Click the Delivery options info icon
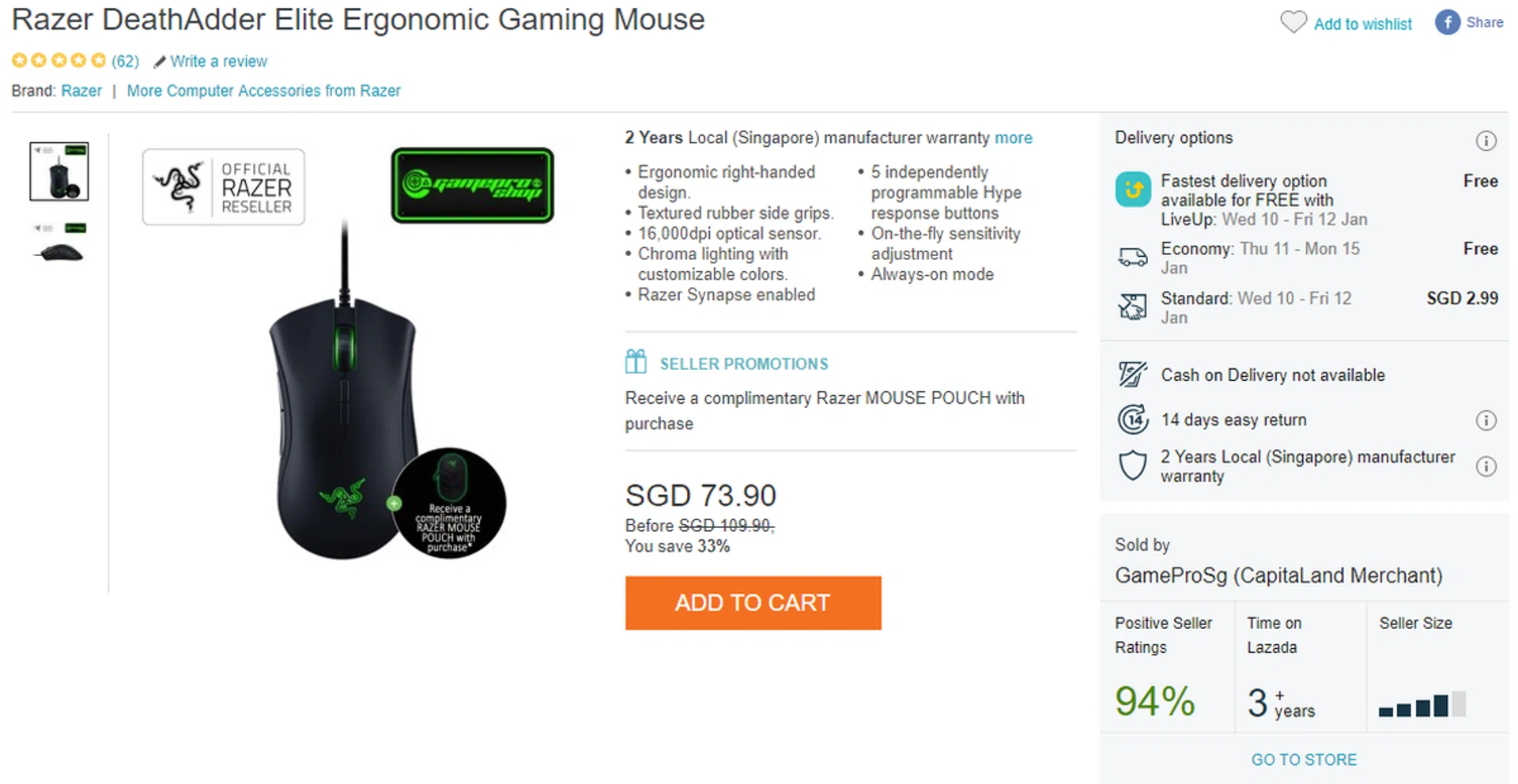The width and height of the screenshot is (1518, 784). (1486, 141)
